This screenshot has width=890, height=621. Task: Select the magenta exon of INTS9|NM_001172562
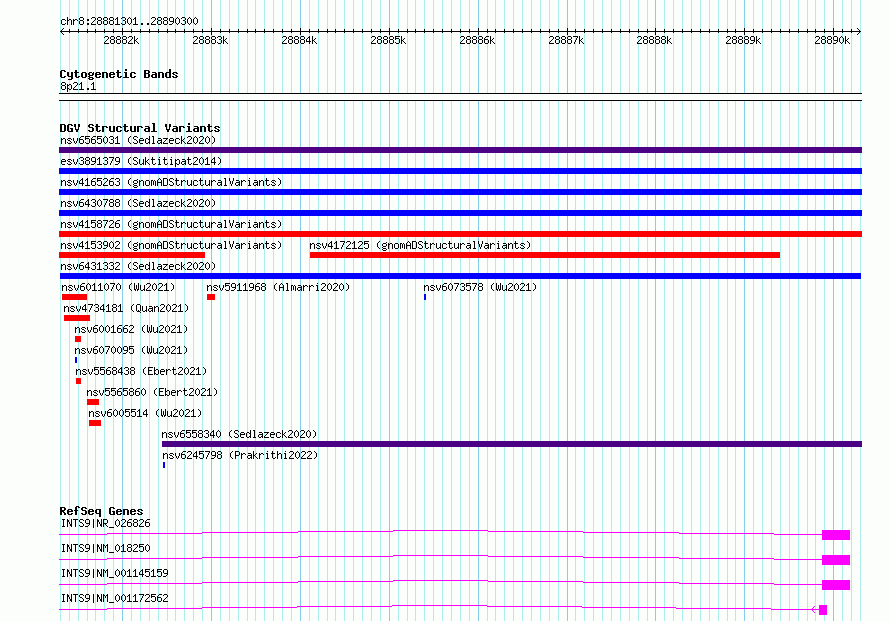pyautogui.click(x=823, y=610)
